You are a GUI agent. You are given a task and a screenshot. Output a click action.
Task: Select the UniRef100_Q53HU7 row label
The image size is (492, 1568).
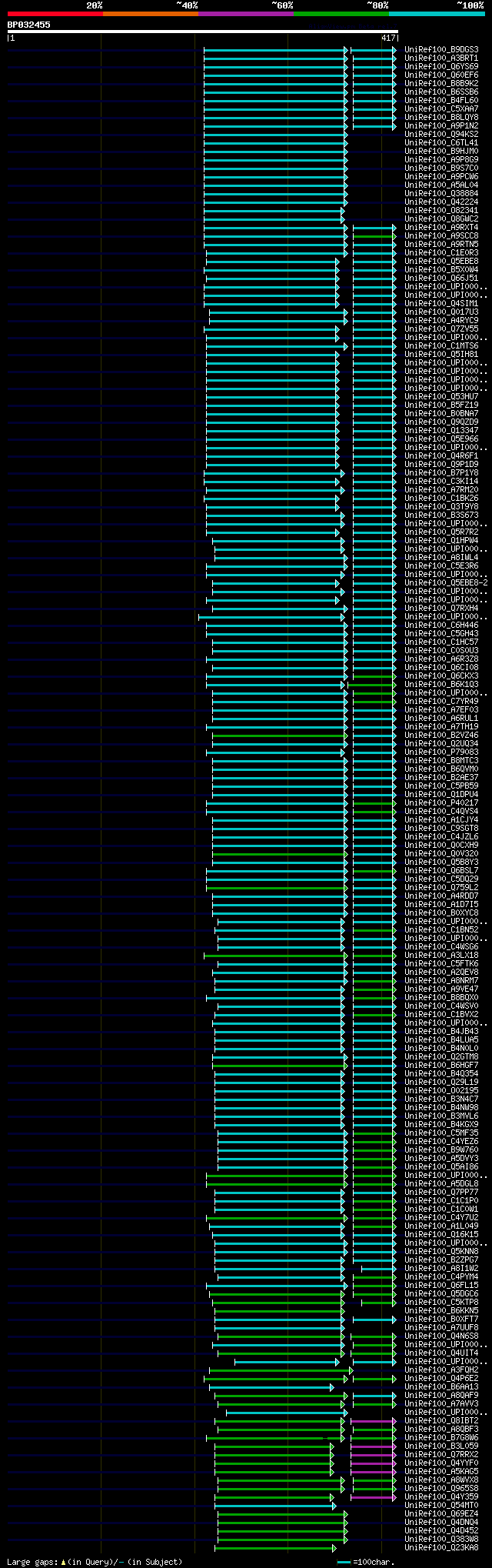coord(441,396)
